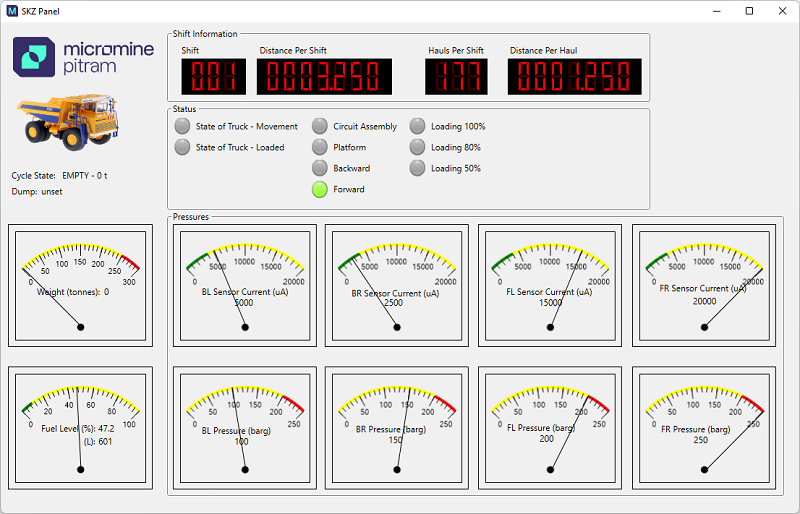Close the SKZ Panel window
Image resolution: width=800 pixels, height=514 pixels.
click(782, 11)
